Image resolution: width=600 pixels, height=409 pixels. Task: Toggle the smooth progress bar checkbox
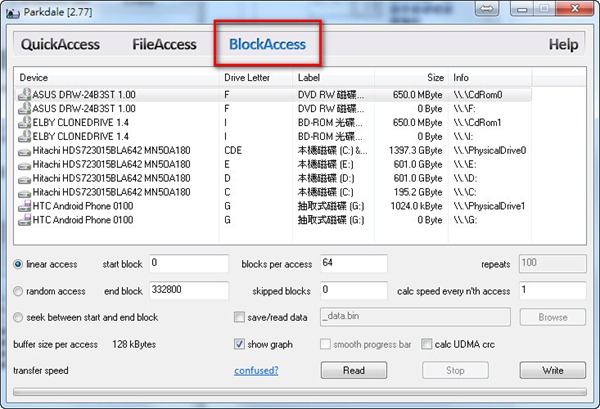point(325,344)
